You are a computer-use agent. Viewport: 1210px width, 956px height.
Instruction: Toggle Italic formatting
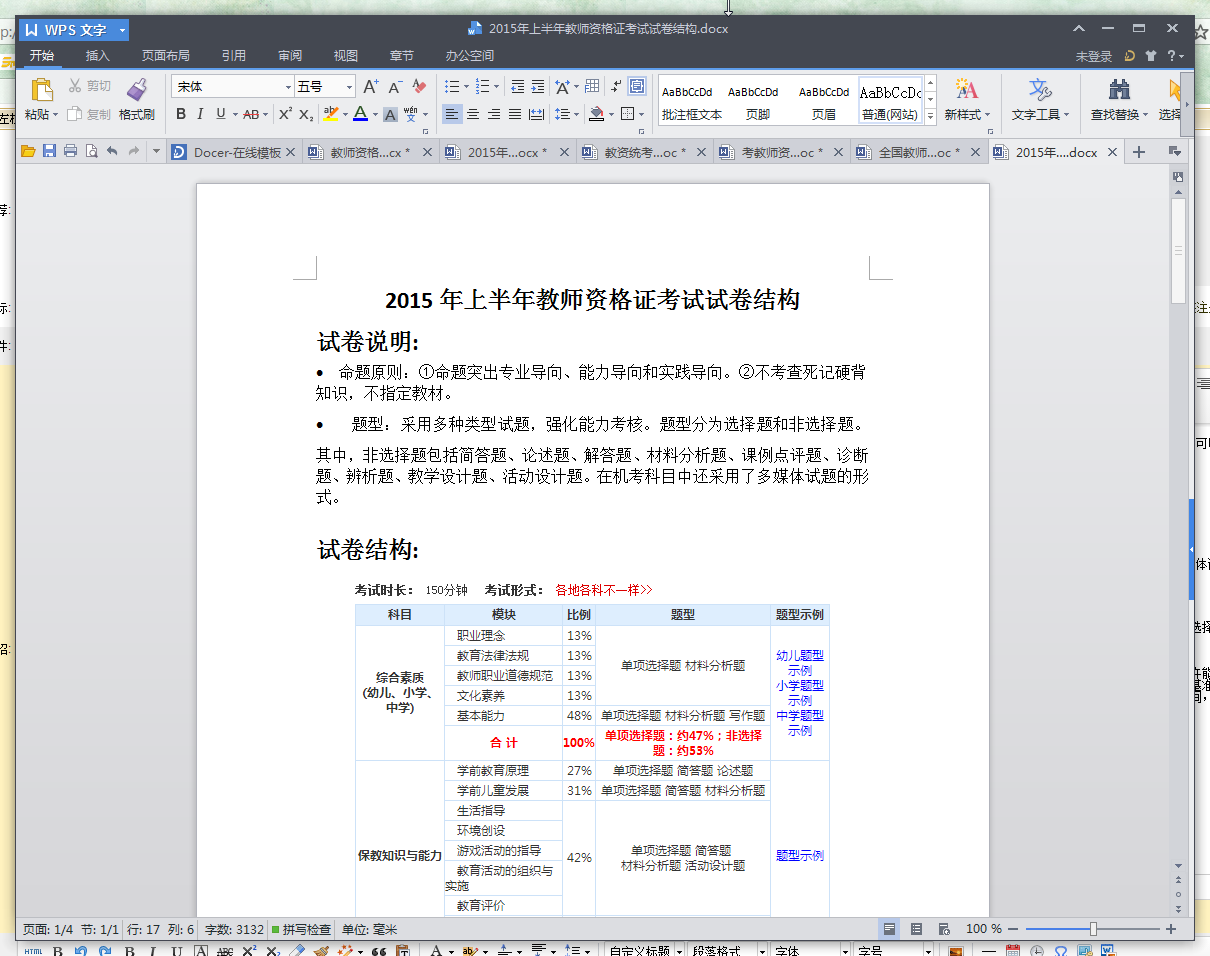click(x=200, y=114)
